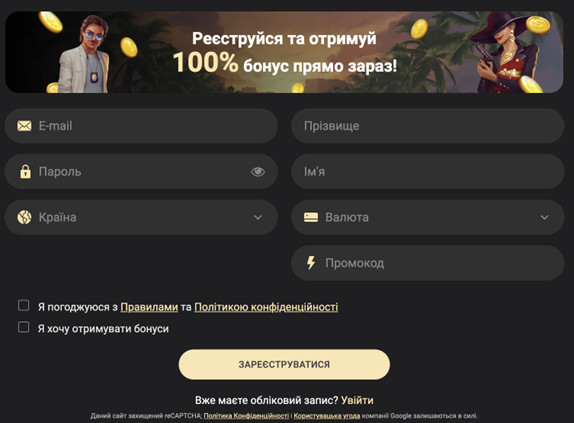Open the Правилами link
This screenshot has height=423, width=574.
pos(149,307)
